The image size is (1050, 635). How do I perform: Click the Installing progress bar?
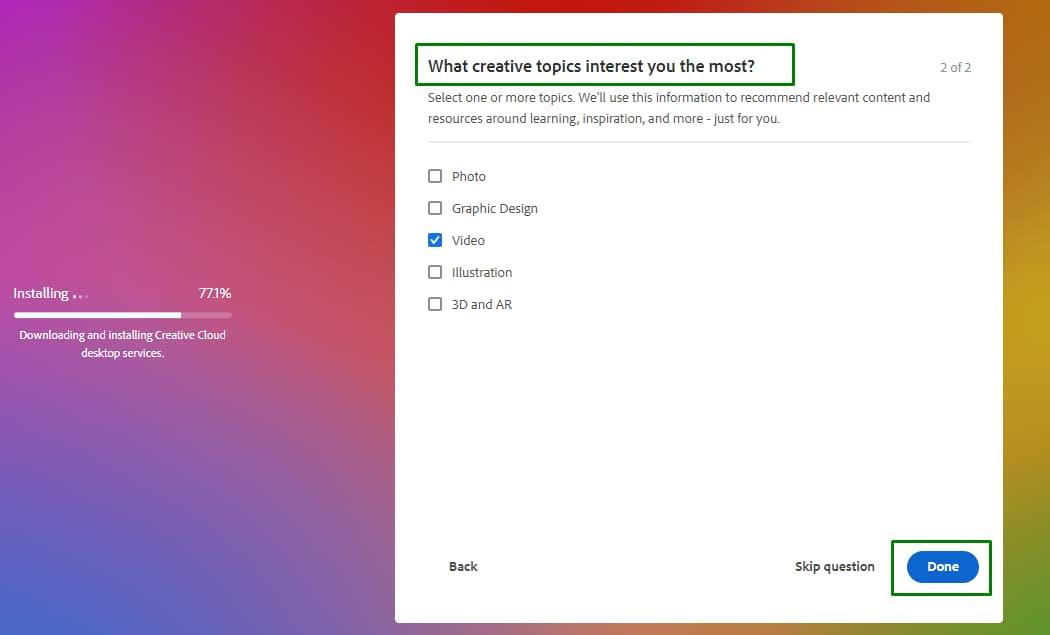click(x=122, y=314)
